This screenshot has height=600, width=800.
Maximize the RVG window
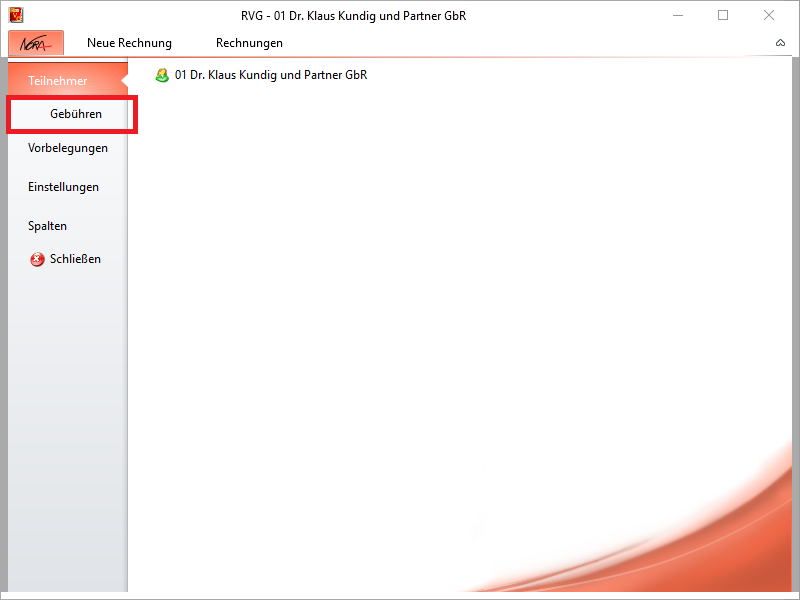pyautogui.click(x=723, y=15)
